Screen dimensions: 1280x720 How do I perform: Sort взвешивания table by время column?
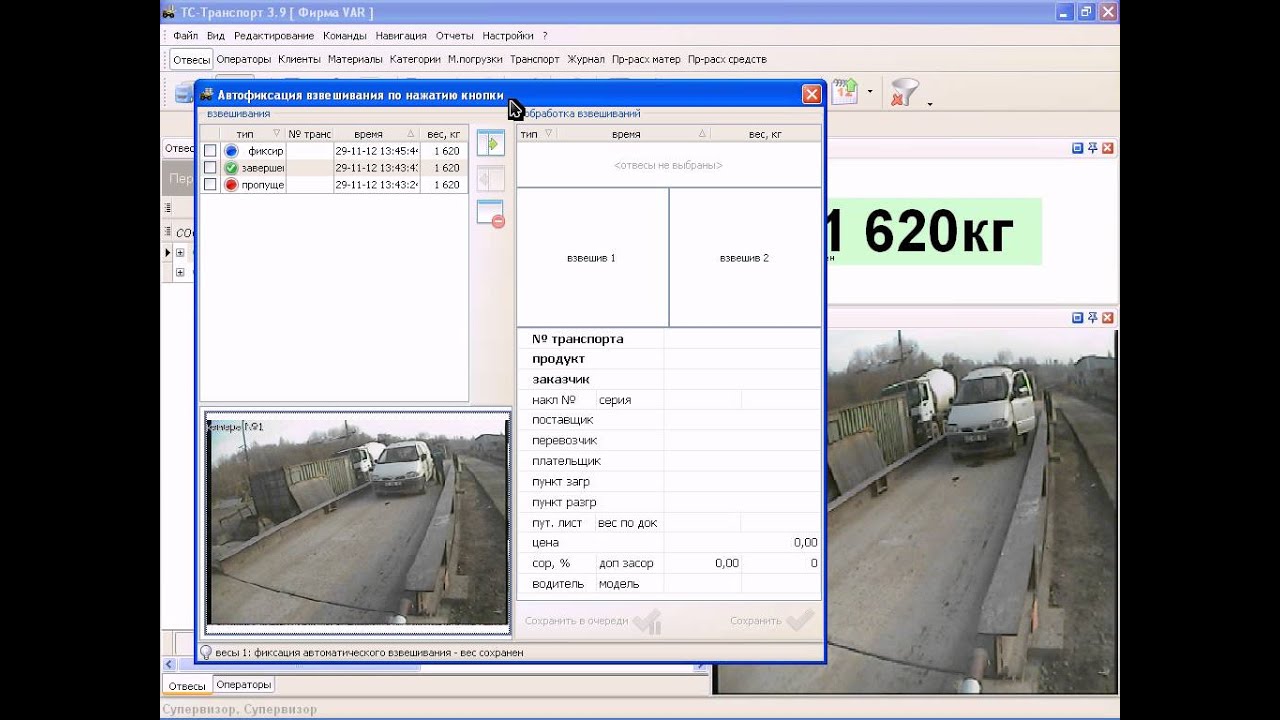point(368,133)
